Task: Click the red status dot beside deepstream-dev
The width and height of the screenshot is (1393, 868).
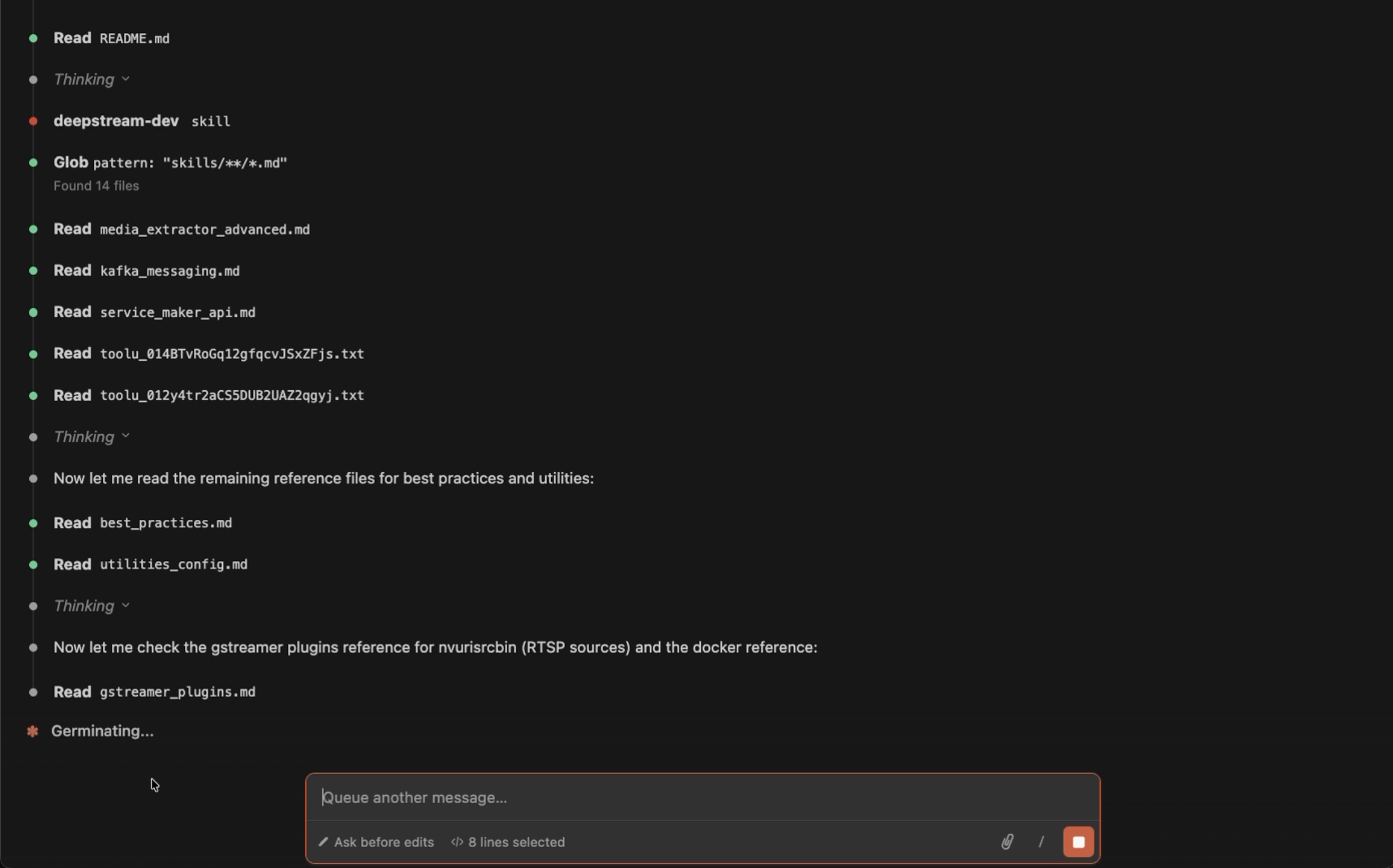Action: point(33,121)
